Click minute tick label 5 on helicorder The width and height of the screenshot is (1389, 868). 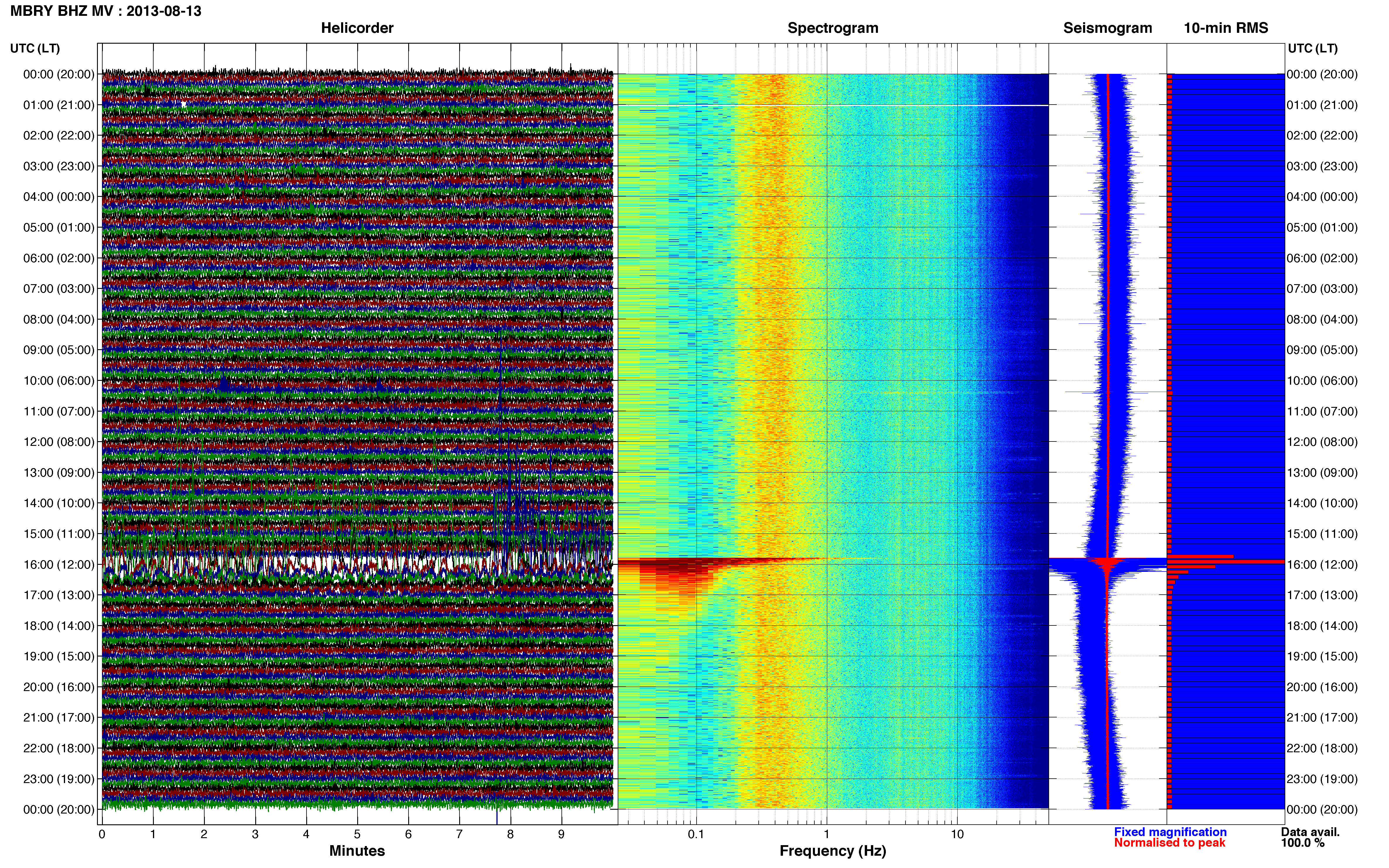pyautogui.click(x=357, y=834)
